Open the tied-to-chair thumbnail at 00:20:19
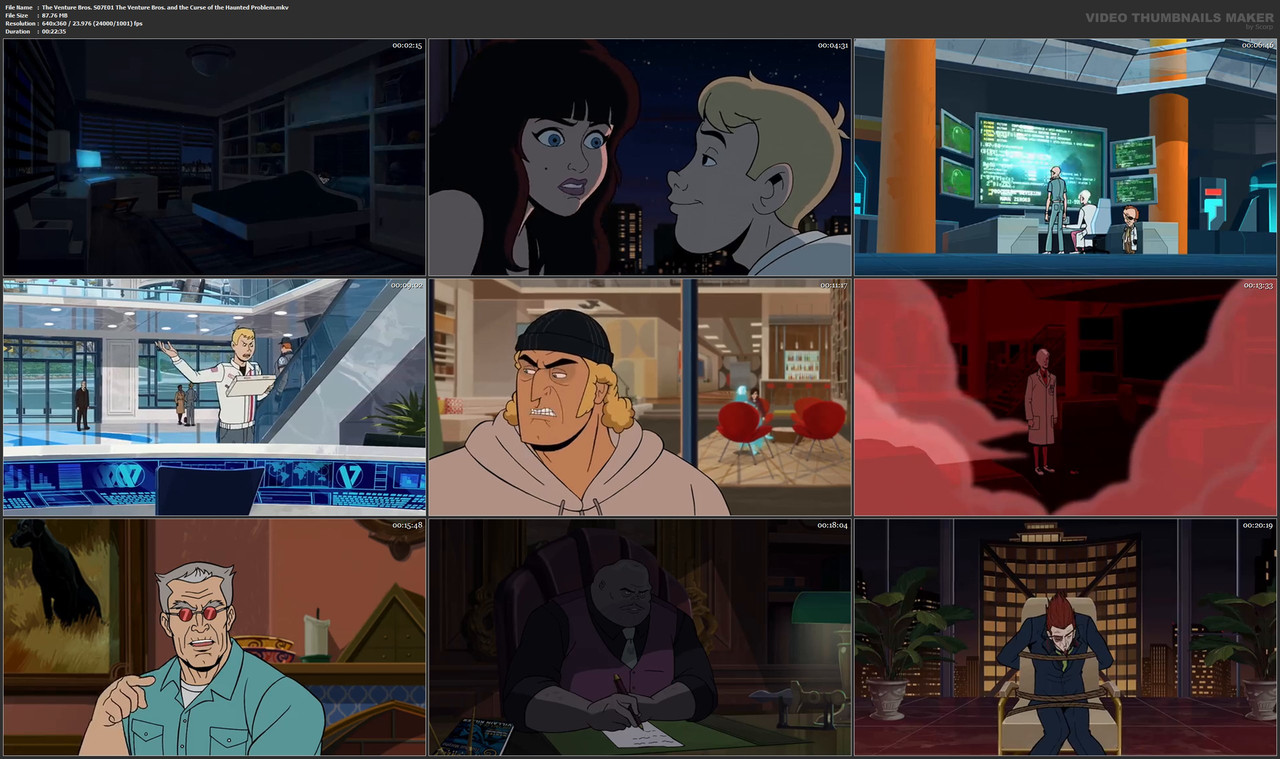This screenshot has width=1280, height=759. pyautogui.click(x=1064, y=637)
